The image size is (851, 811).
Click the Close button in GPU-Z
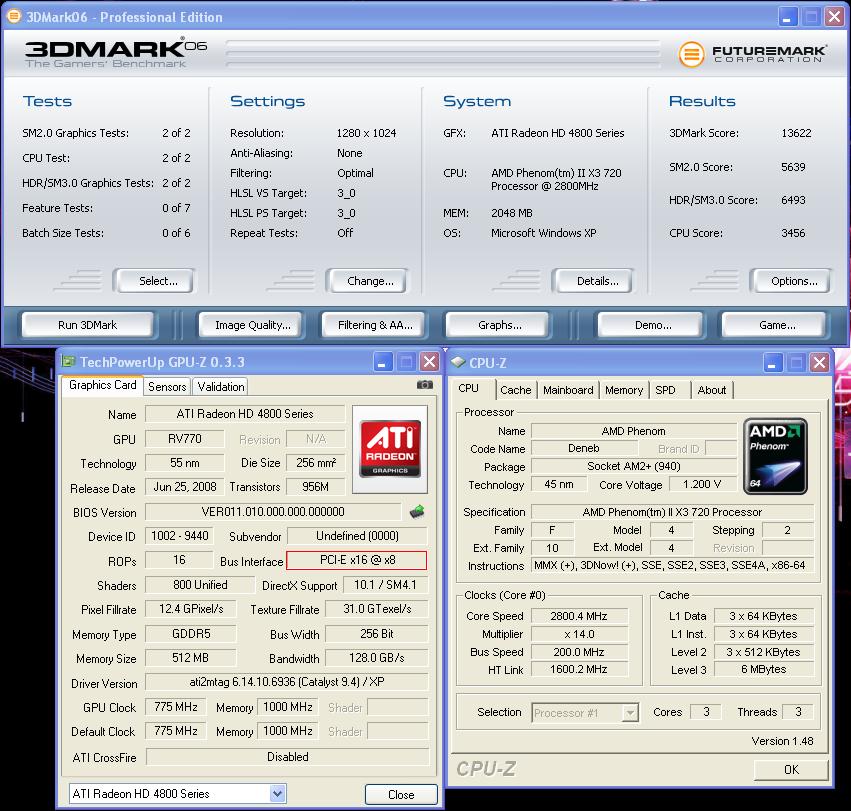(x=401, y=794)
